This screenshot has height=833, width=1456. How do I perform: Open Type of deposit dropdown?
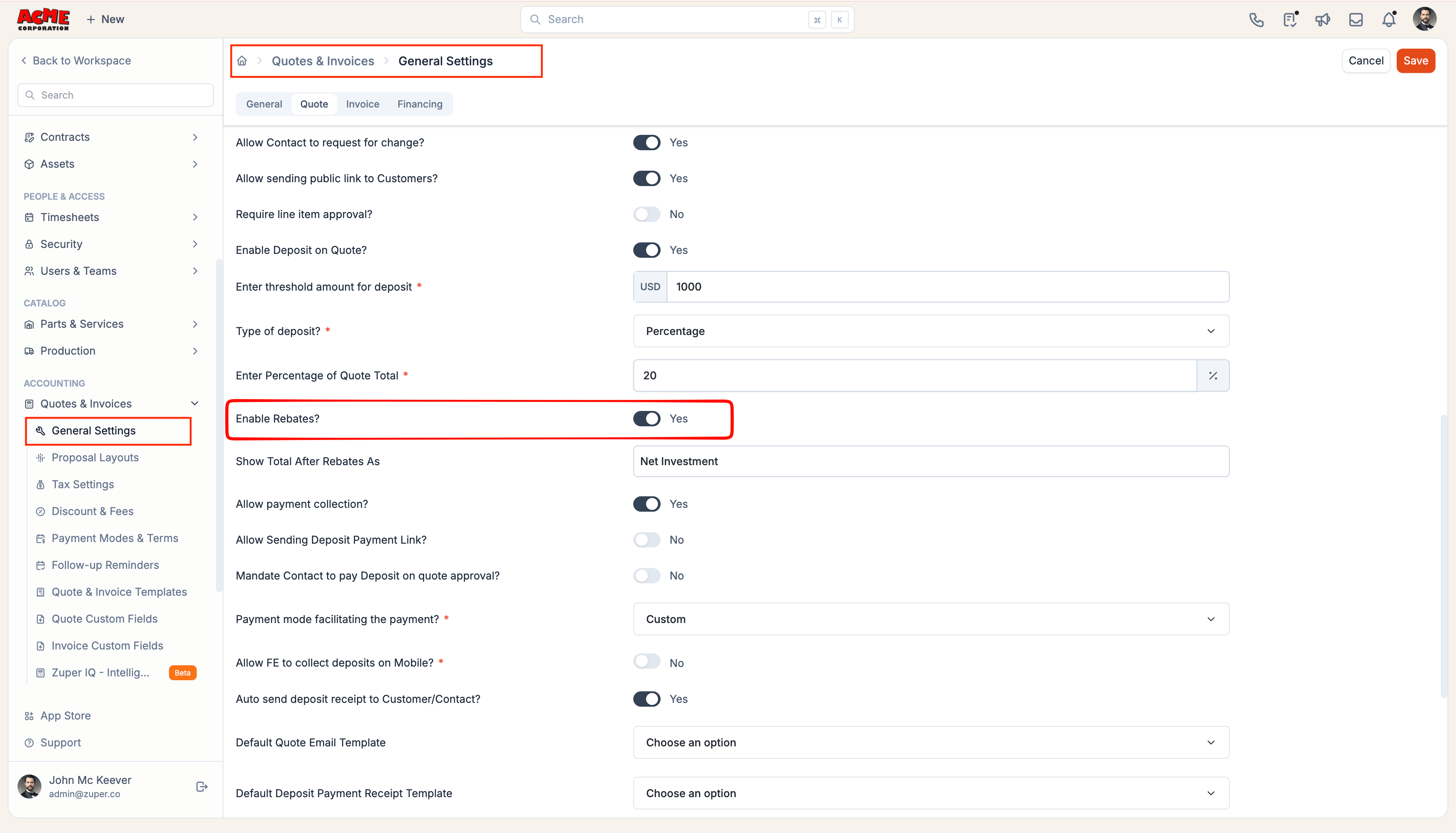[x=931, y=331]
